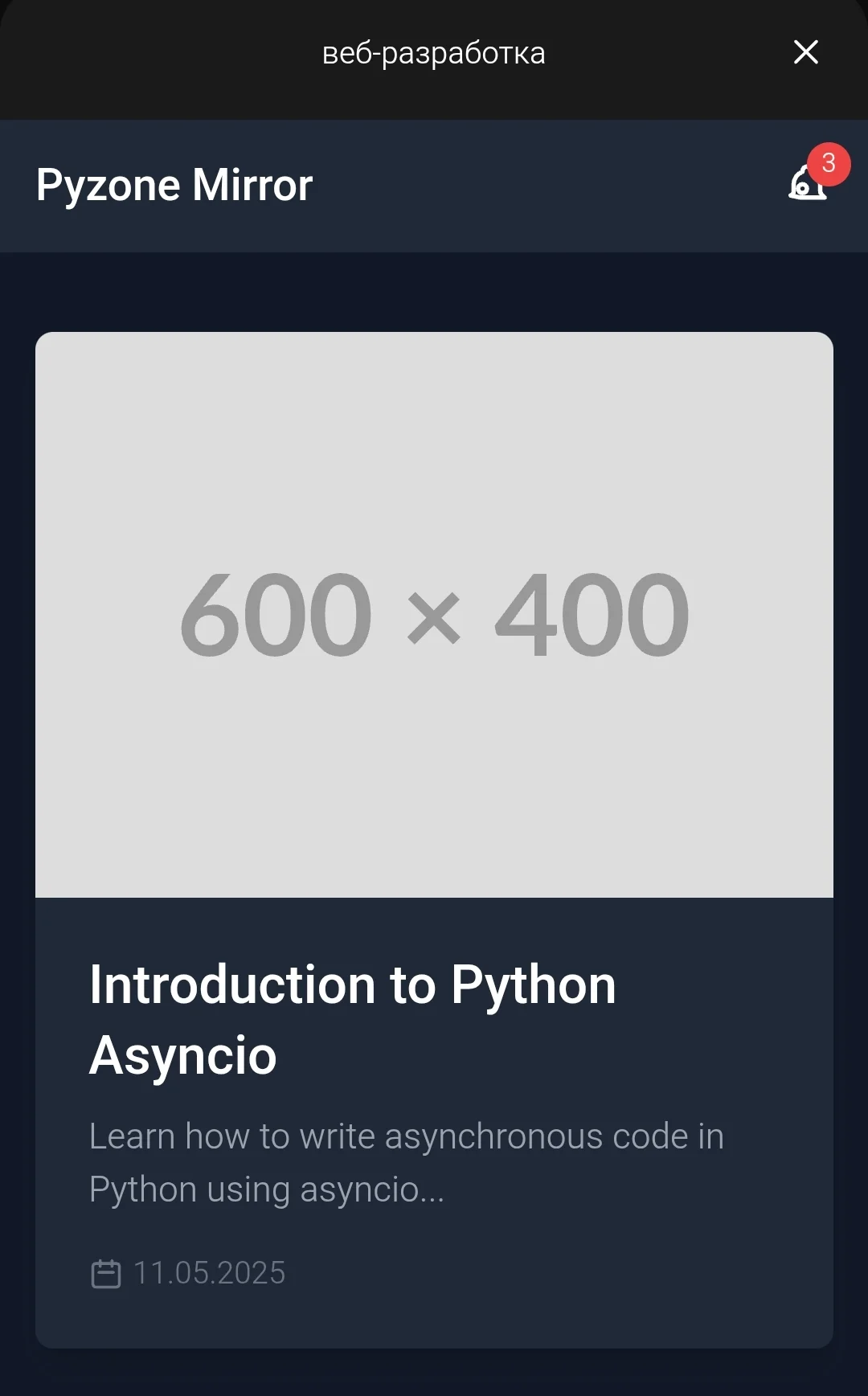868x1396 pixels.
Task: Click the date 11.05.2025
Action: coord(209,1273)
